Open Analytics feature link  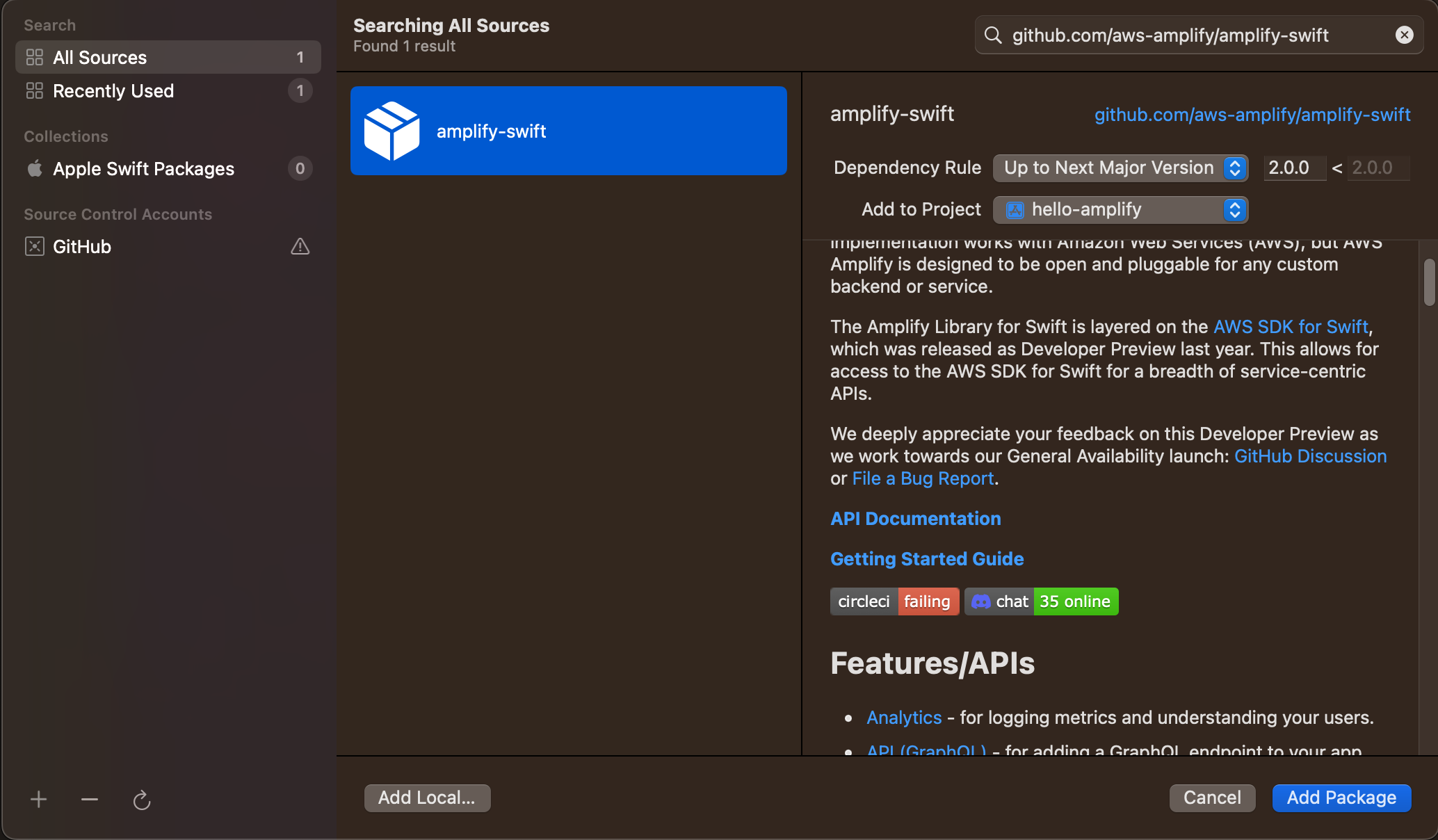pyautogui.click(x=904, y=718)
